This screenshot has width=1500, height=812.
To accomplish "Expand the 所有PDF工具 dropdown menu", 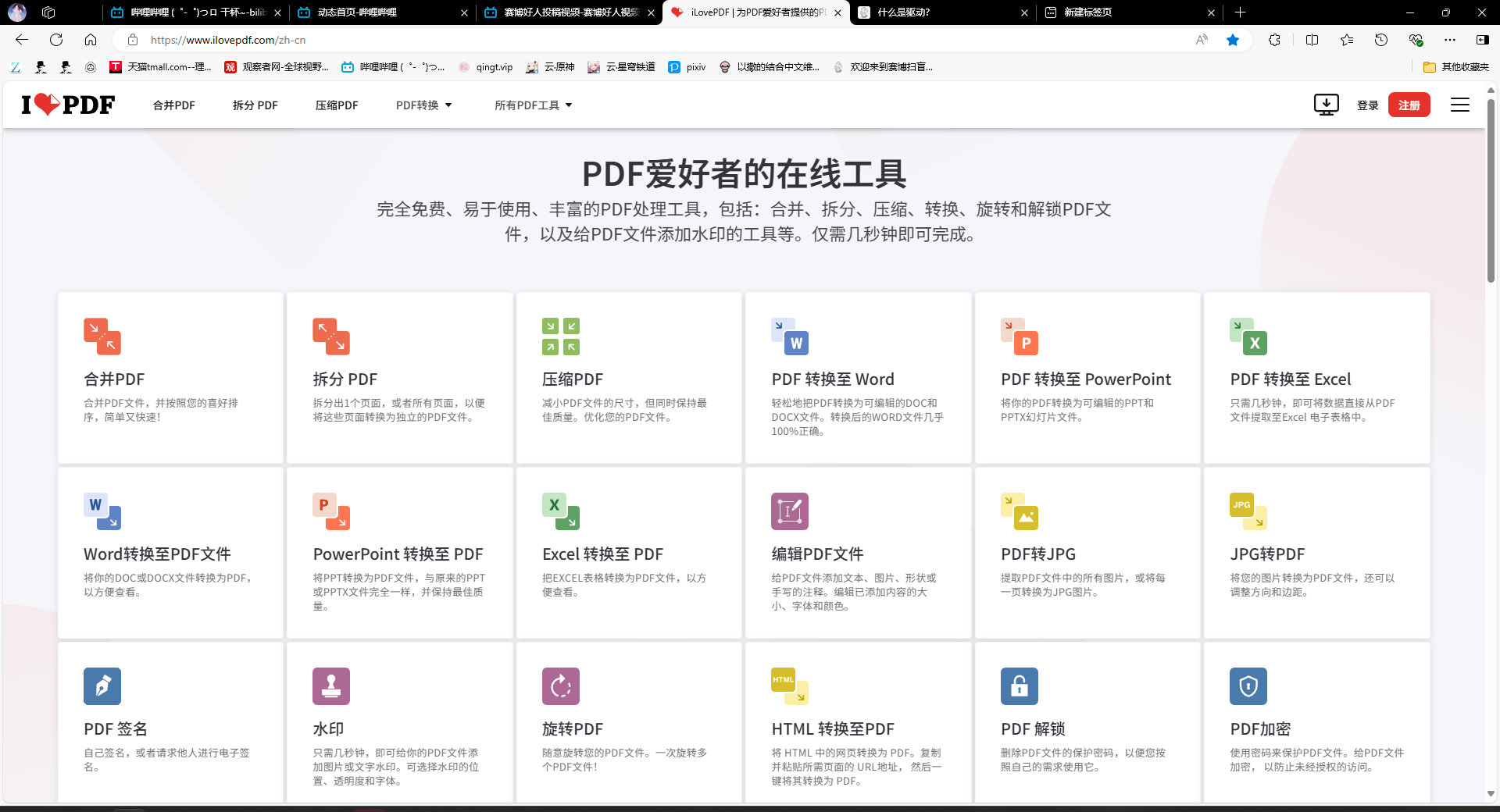I will pos(533,105).
